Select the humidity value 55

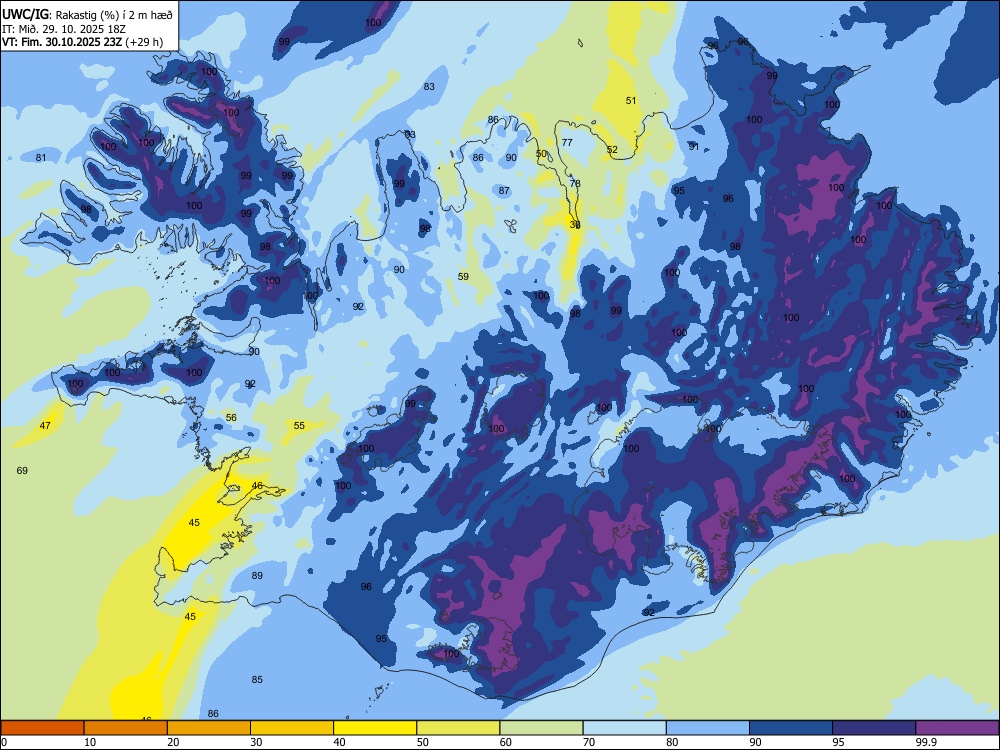[299, 425]
